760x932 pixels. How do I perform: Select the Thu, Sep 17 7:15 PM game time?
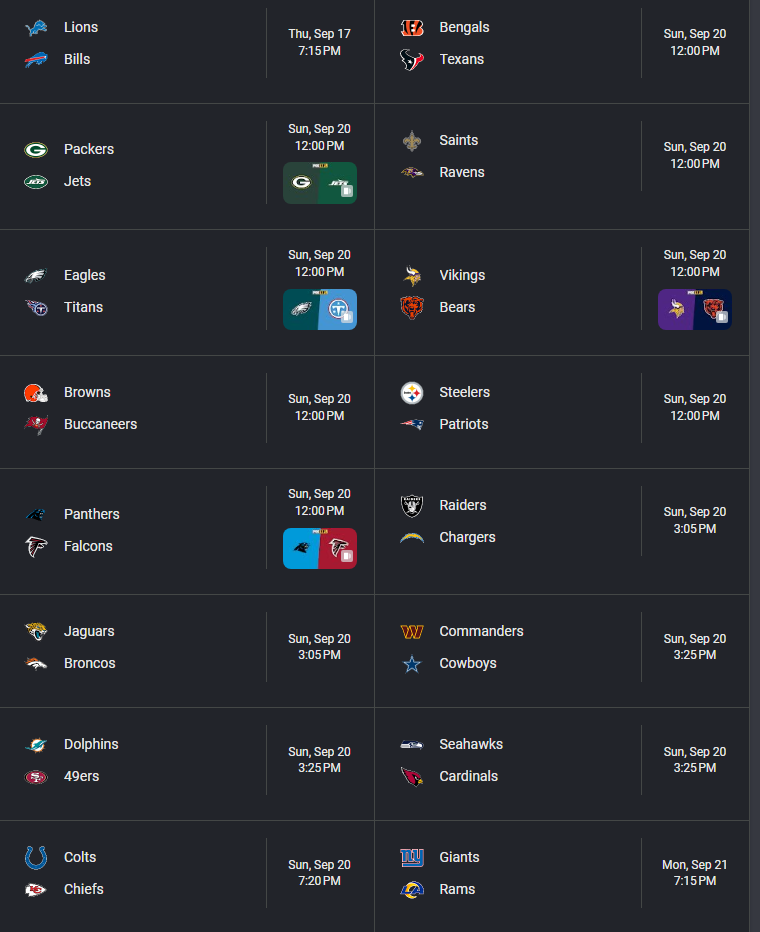click(320, 42)
